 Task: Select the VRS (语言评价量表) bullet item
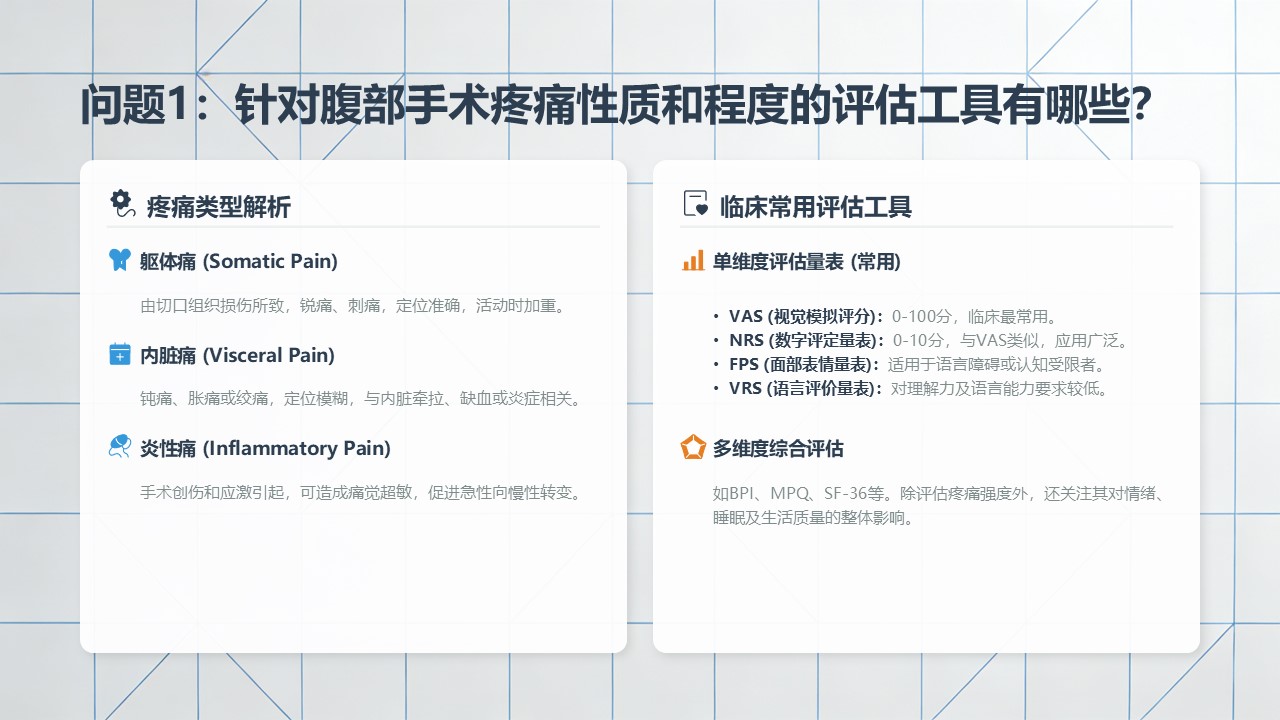coord(918,388)
